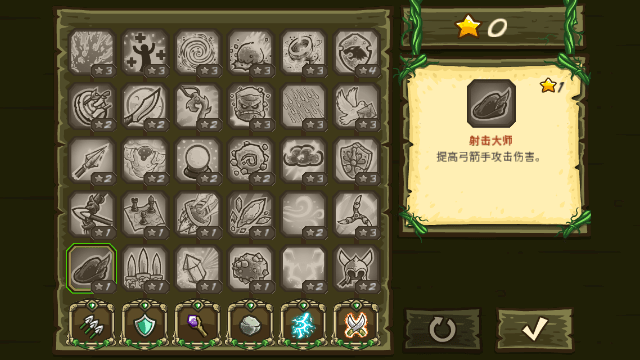Open the crossed swords category tab
This screenshot has height=360, width=640.
click(x=356, y=324)
